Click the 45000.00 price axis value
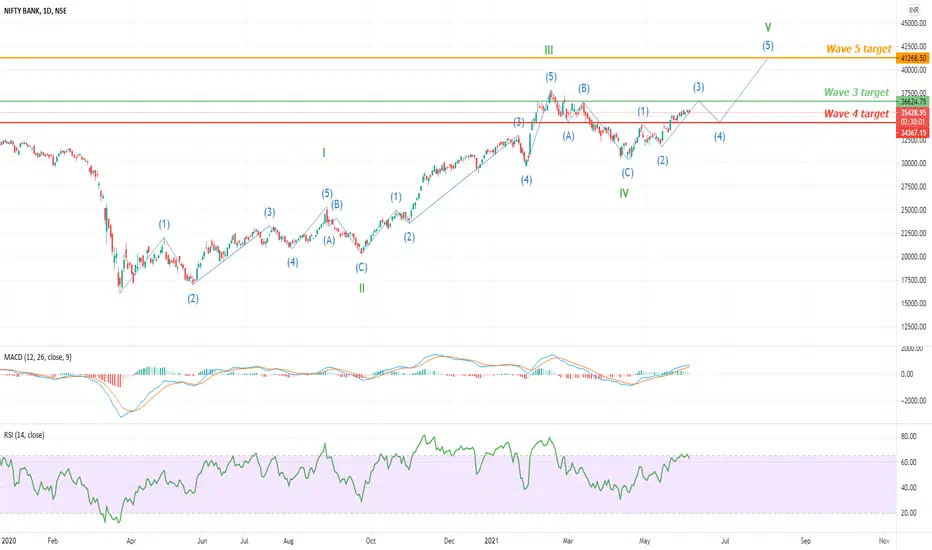This screenshot has height=550, width=932. tap(914, 23)
